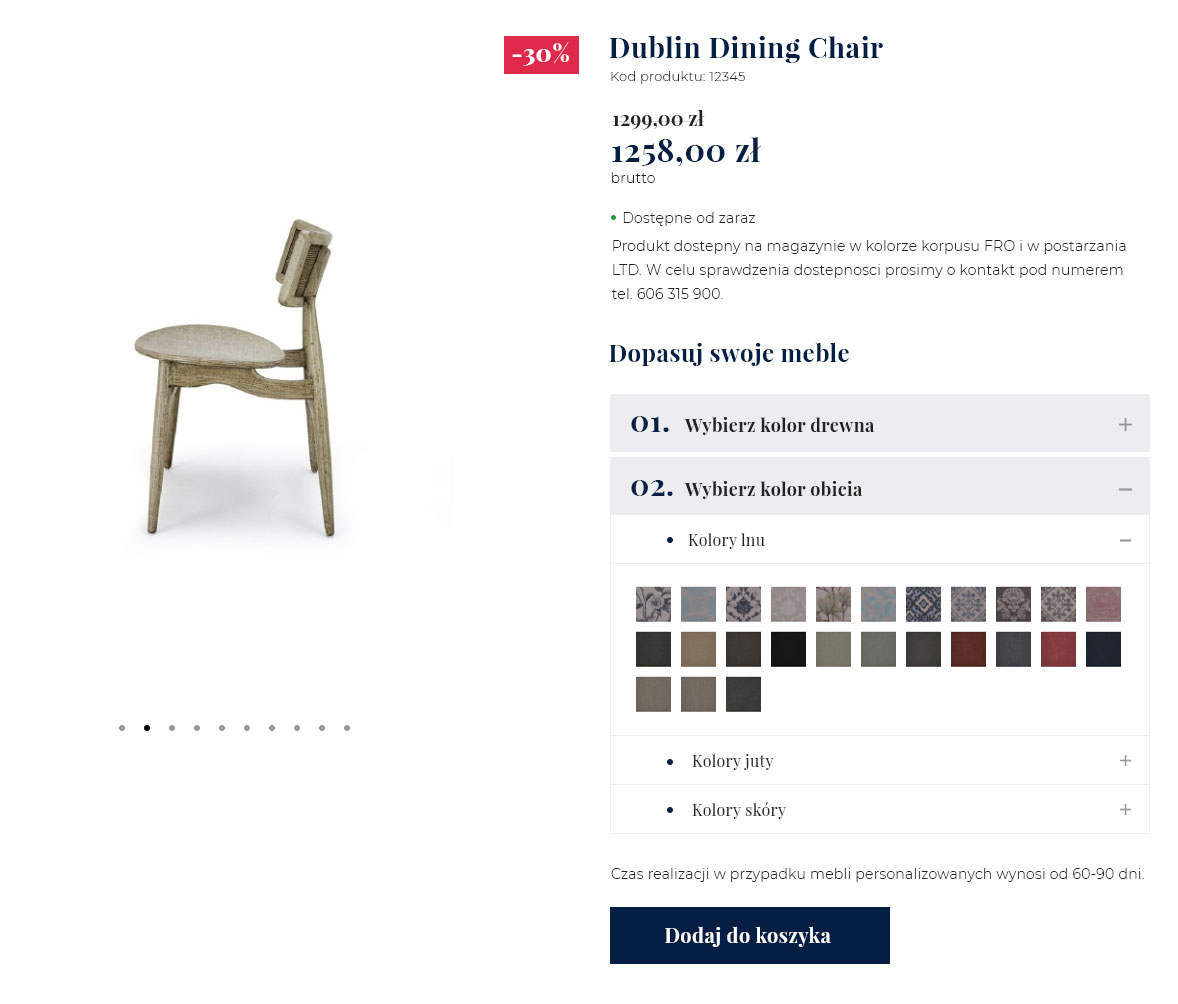The width and height of the screenshot is (1178, 1004).
Task: Select the green floral magnolia swatch
Action: (x=833, y=604)
